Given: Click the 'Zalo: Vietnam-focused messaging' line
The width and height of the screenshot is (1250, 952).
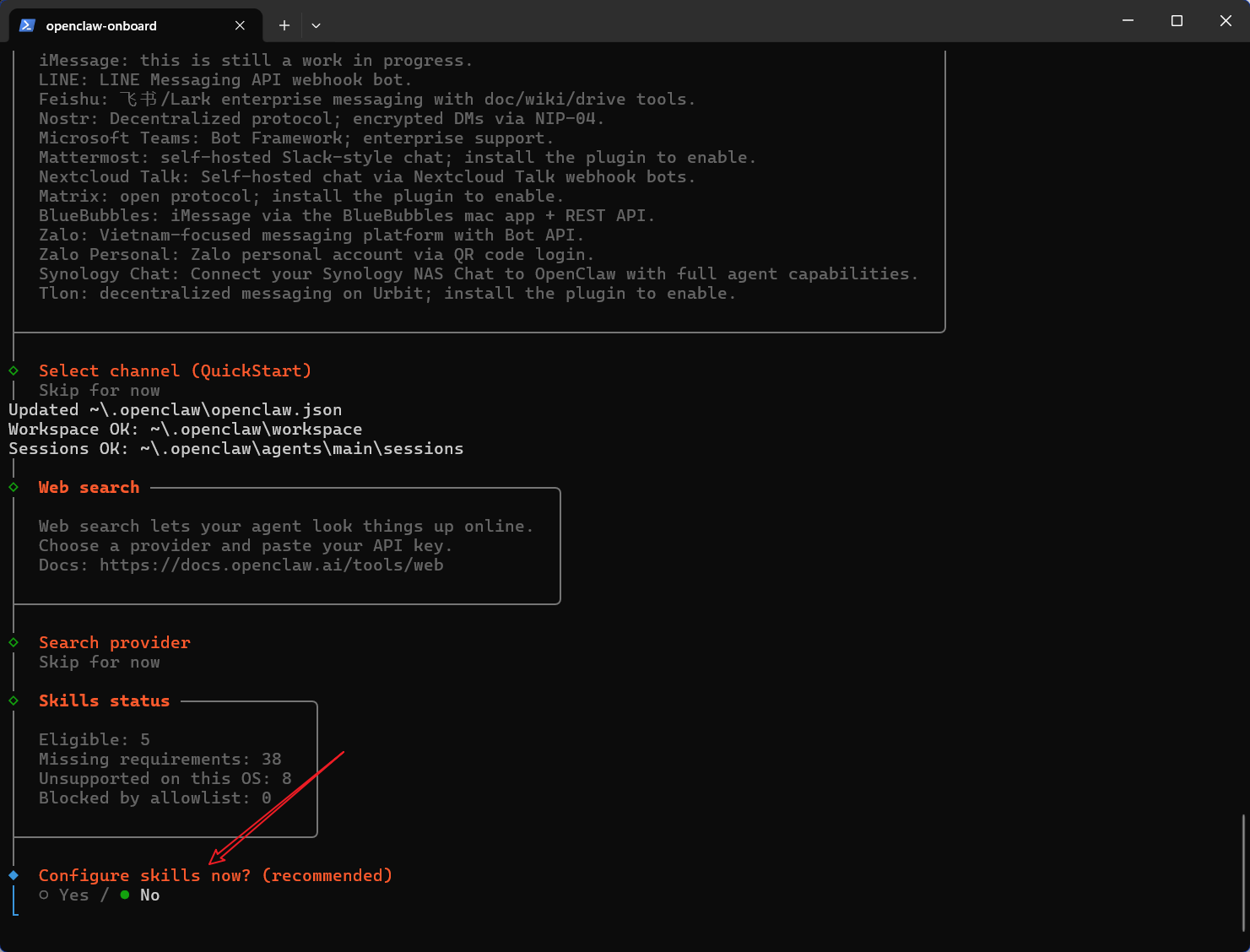Looking at the screenshot, I should coord(311,235).
